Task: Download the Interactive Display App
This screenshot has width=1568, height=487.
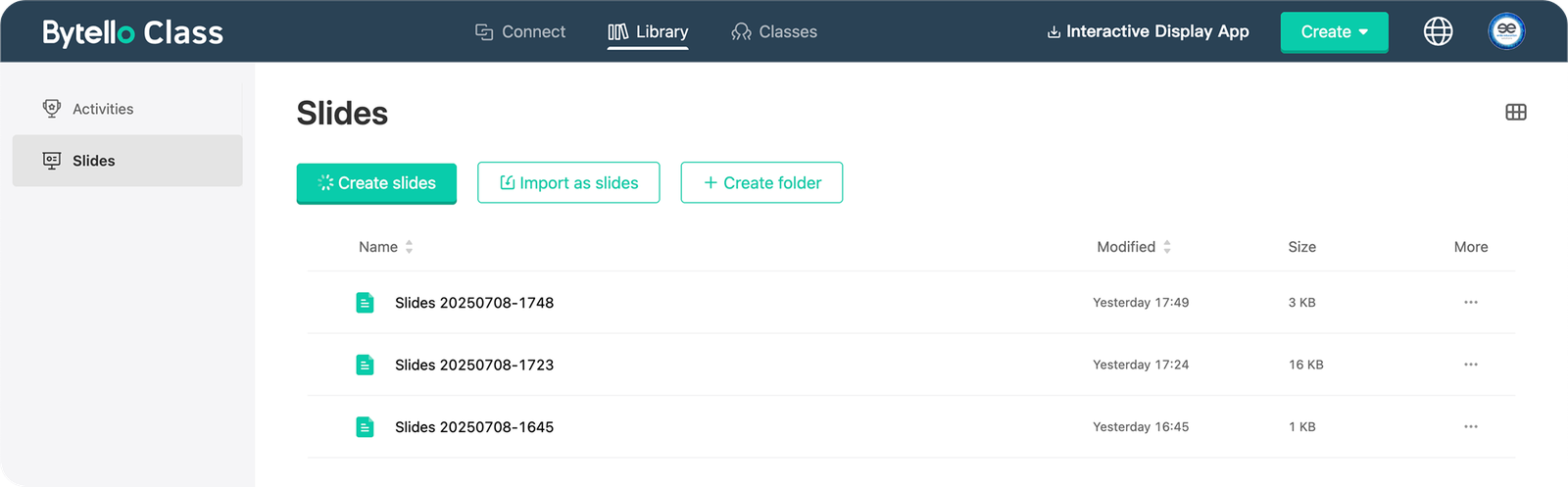Action: tap(1148, 31)
